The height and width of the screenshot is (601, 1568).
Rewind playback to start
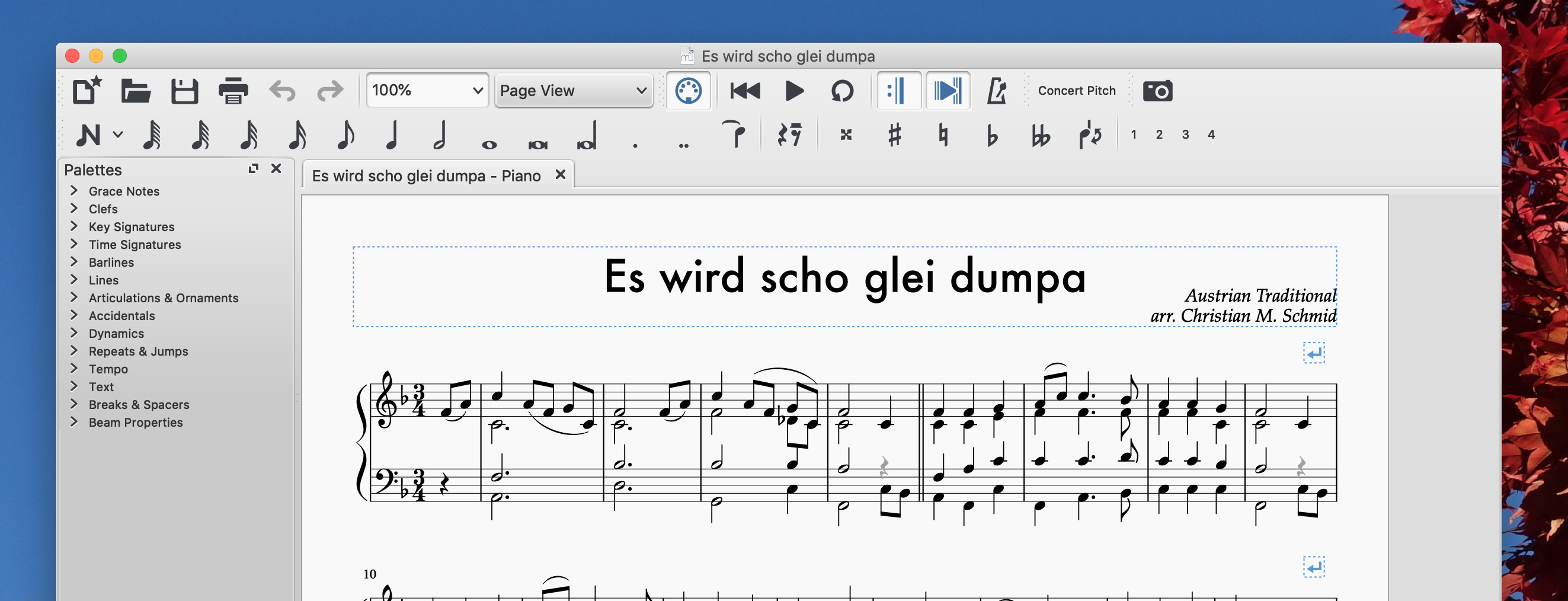745,91
